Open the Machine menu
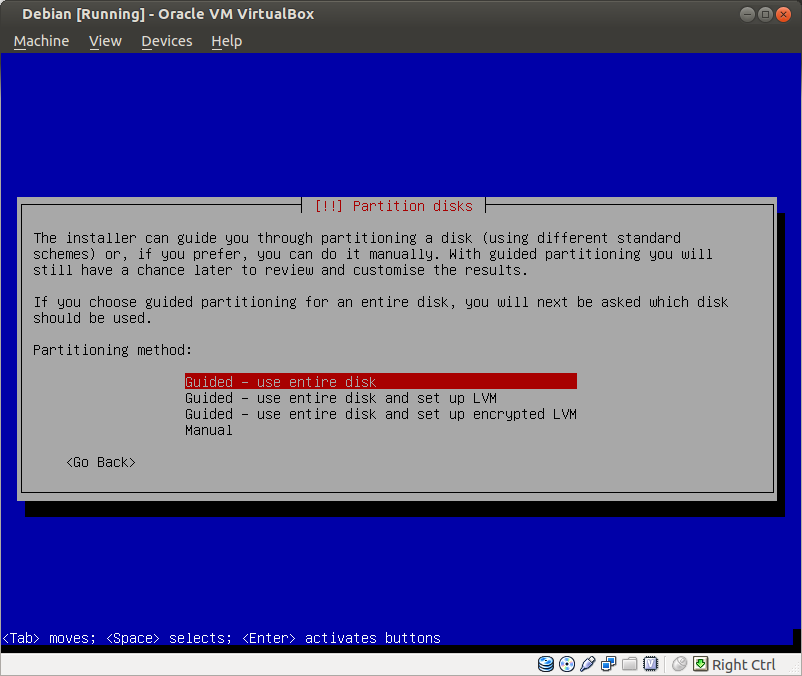802x676 pixels. [x=41, y=41]
